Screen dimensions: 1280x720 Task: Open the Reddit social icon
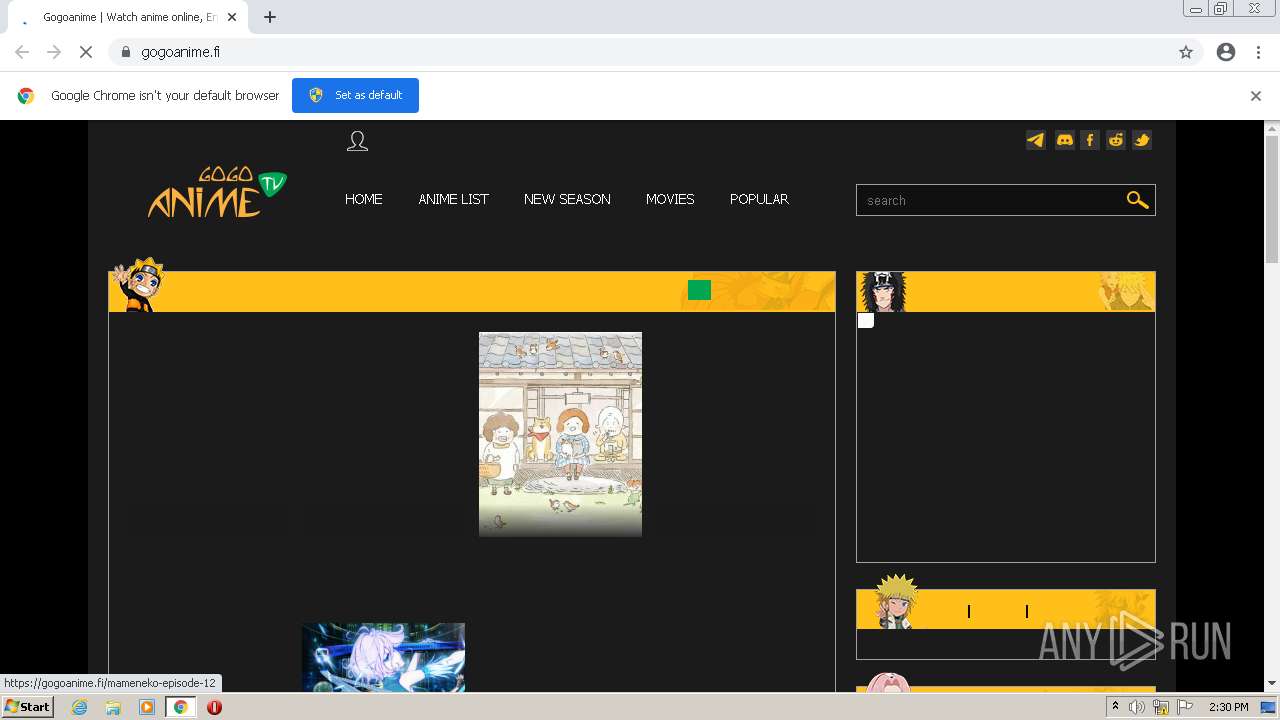(1116, 140)
